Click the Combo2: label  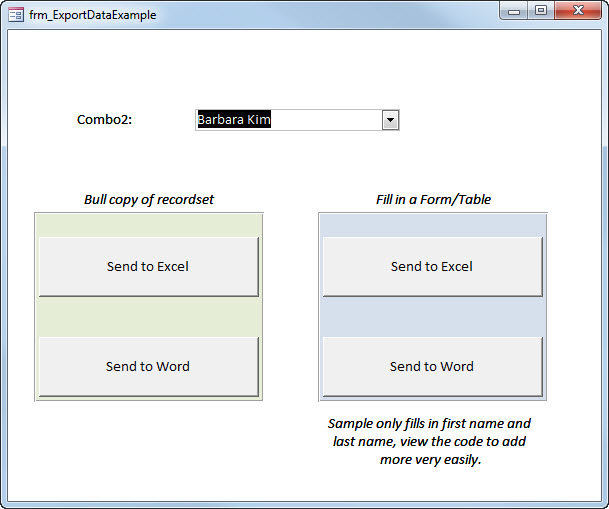(104, 120)
